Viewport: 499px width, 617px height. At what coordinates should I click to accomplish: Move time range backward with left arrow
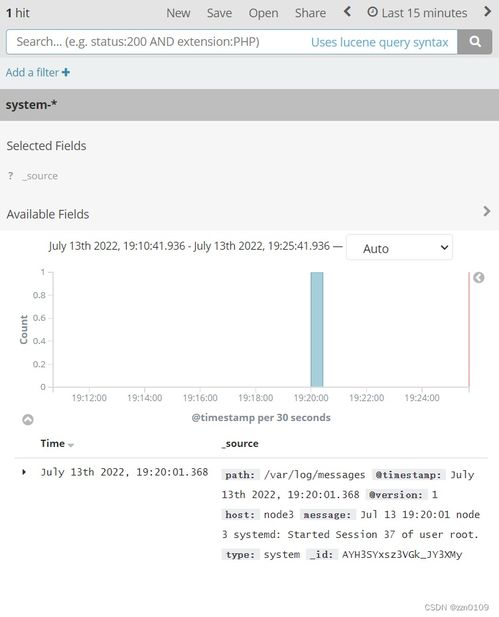[347, 12]
